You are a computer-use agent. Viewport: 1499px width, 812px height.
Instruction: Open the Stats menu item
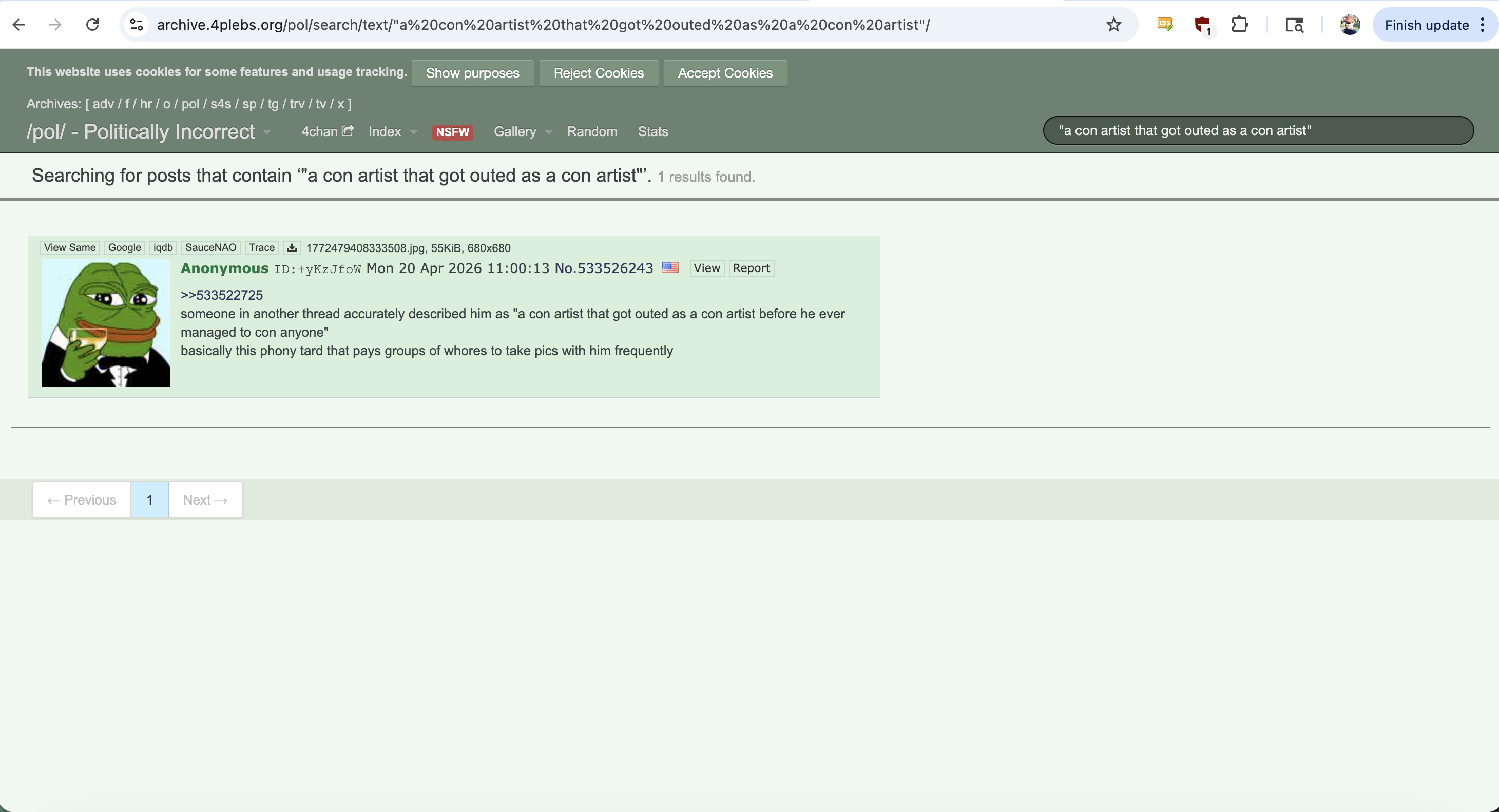[x=652, y=131]
